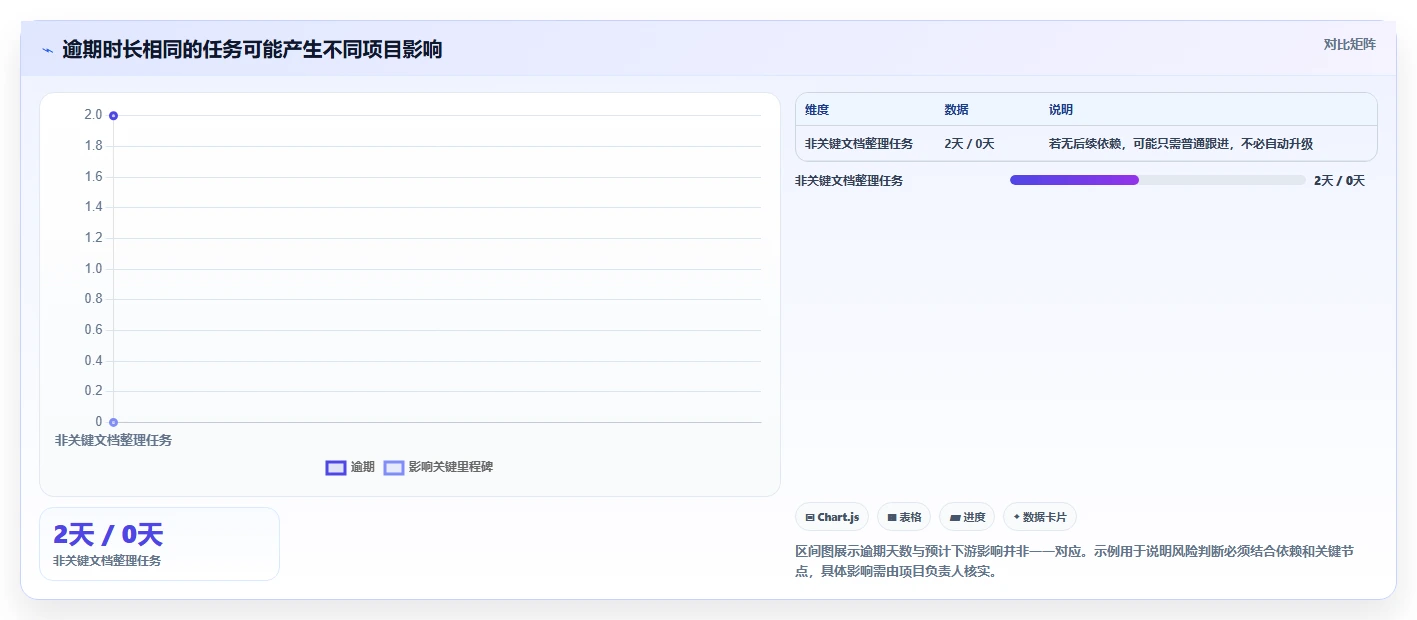
Task: Select the 数据卡片 tag
Action: point(1040,517)
